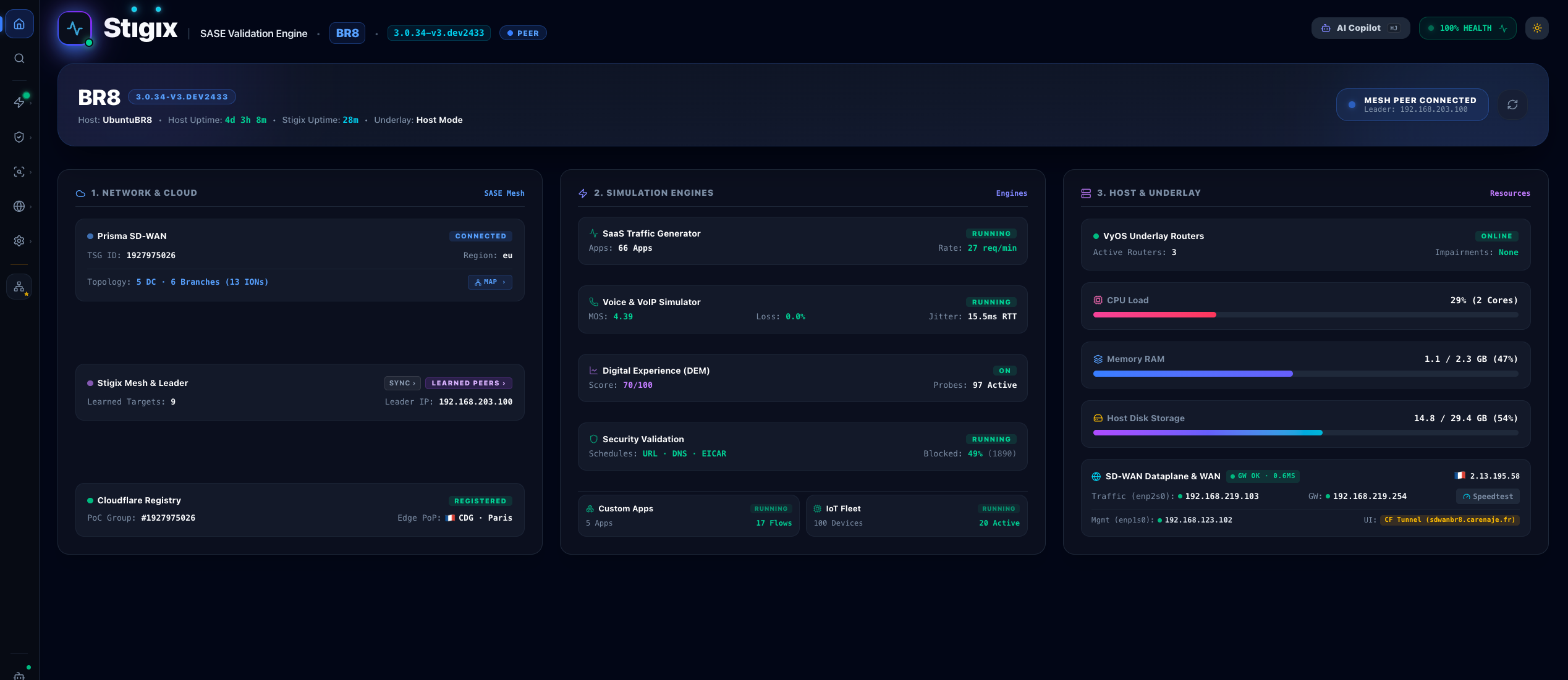Click the SD-WAN Dataplane globe icon

pos(1096,476)
